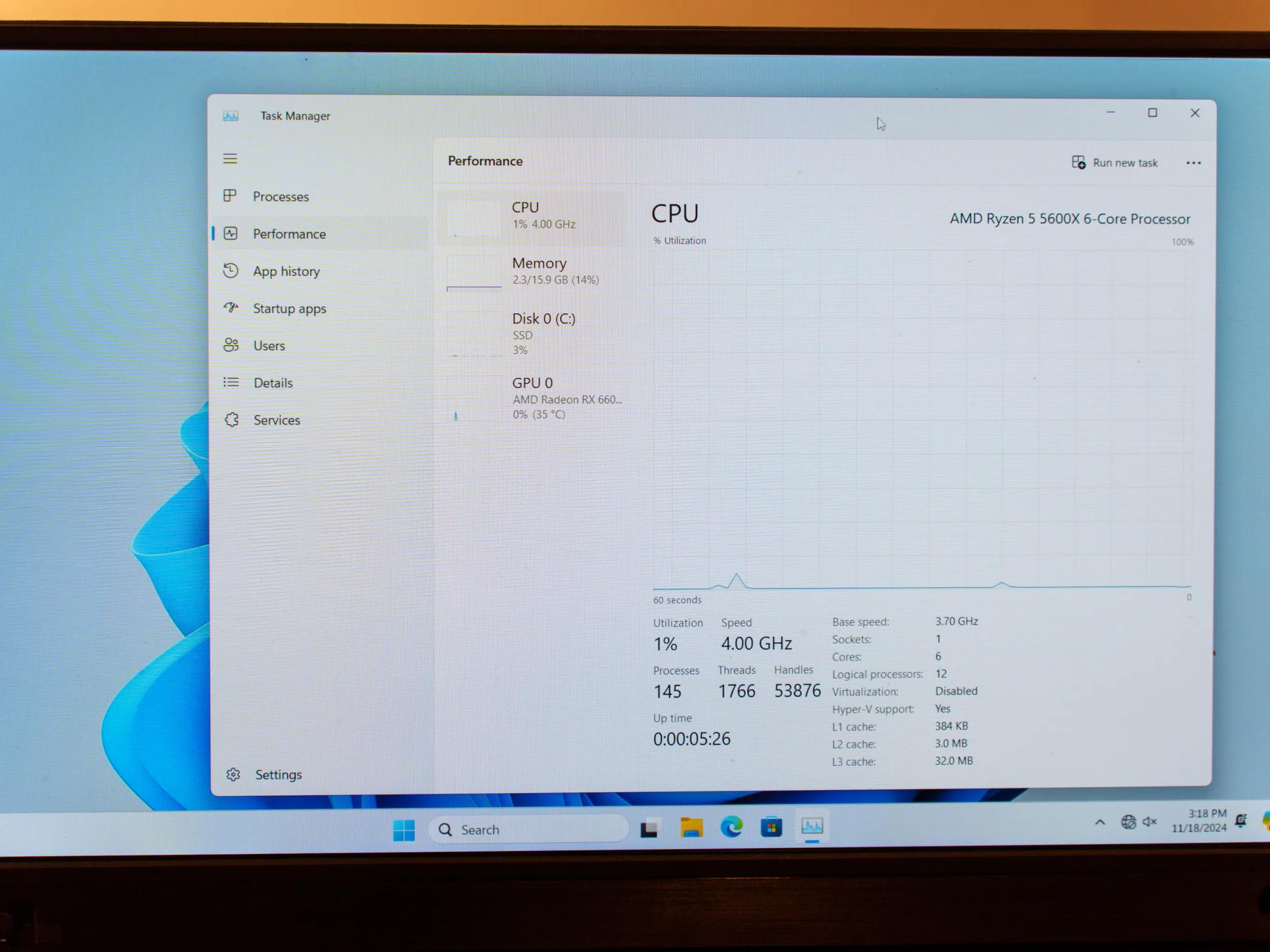The width and height of the screenshot is (1270, 952).
Task: Click the L3 cache 32.0 MB value
Action: pyautogui.click(x=954, y=760)
